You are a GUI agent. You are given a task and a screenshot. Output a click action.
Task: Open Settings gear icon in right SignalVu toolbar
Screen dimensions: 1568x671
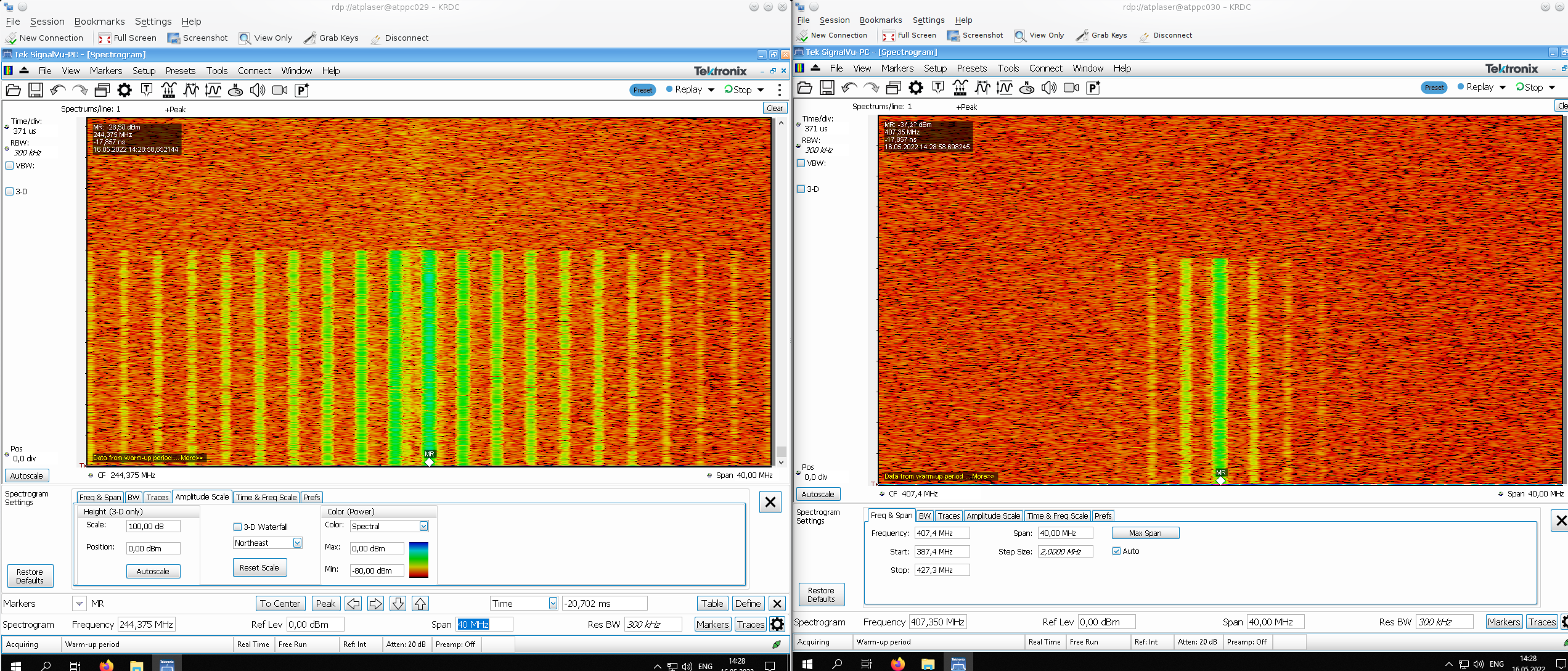(x=916, y=88)
